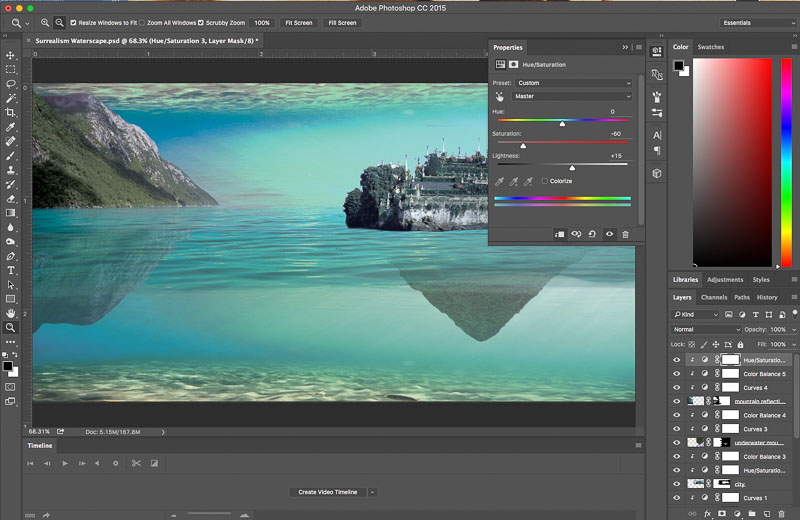Select the Brush tool
The width and height of the screenshot is (800, 520).
[10, 156]
